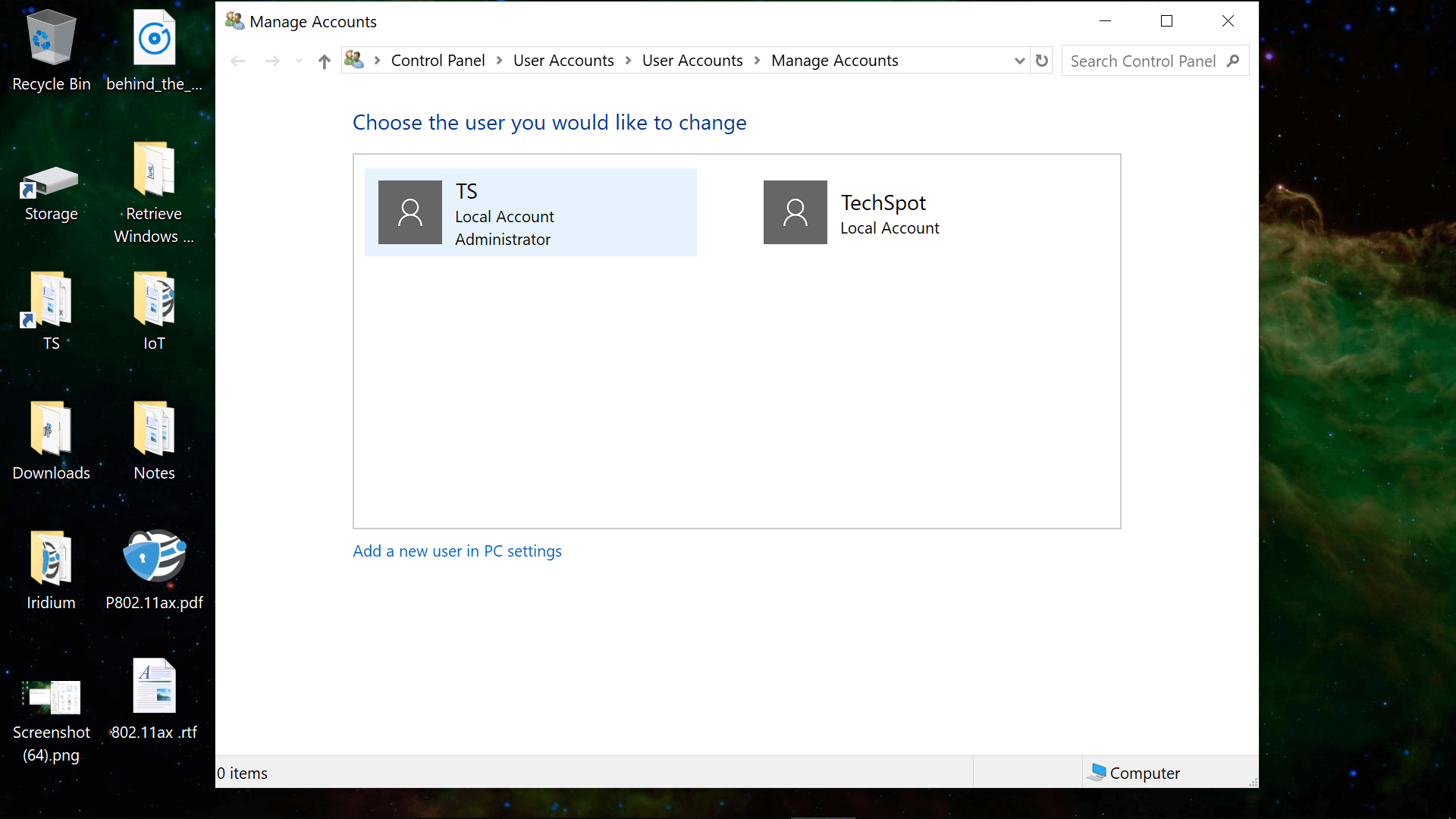Click the Up arrow navigation icon
Viewport: 1456px width, 819px height.
coord(325,61)
